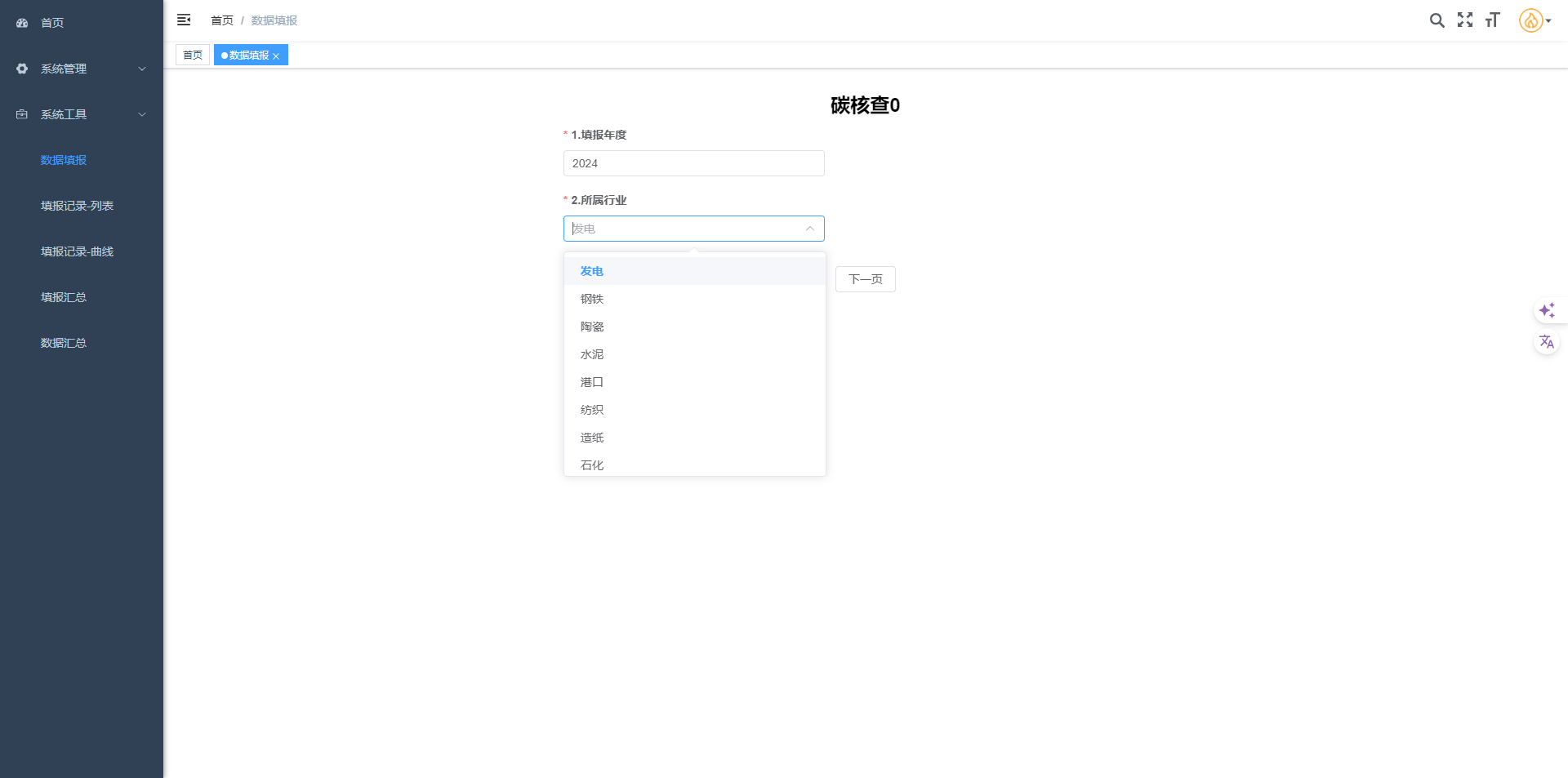This screenshot has width=1568, height=778.
Task: Select 石化 from the industry list
Action: tap(695, 465)
